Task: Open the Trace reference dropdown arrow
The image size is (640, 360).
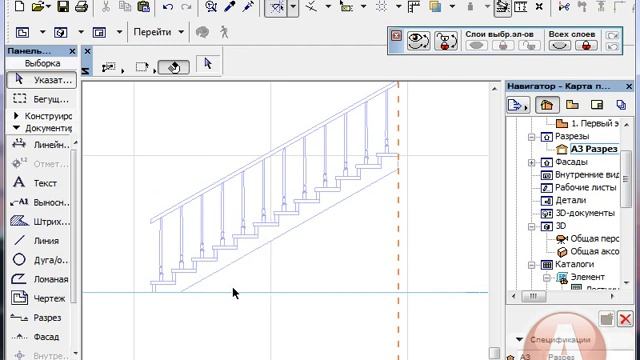Action: tap(452, 7)
